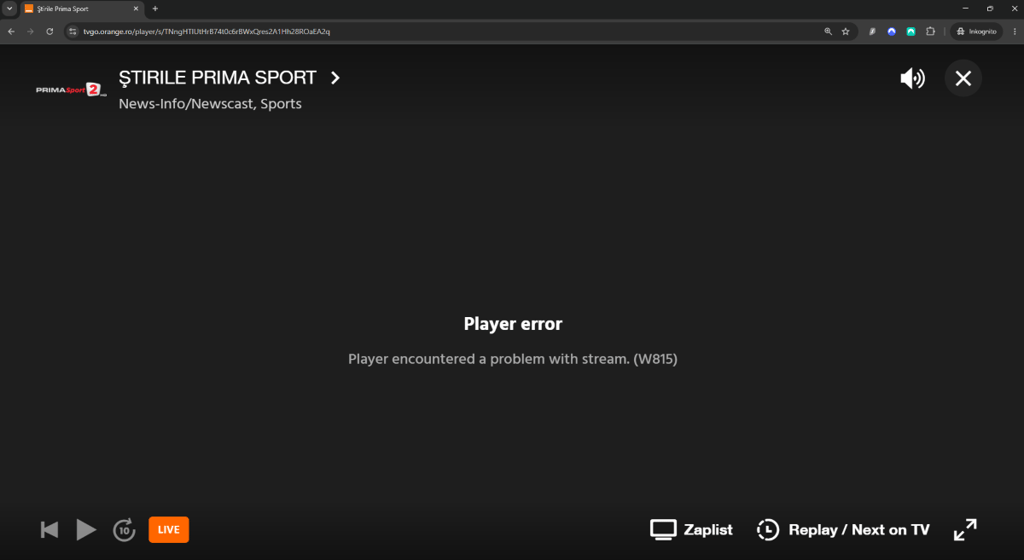Click the Inkognito profile indicator
The height and width of the screenshot is (560, 1024).
976,31
